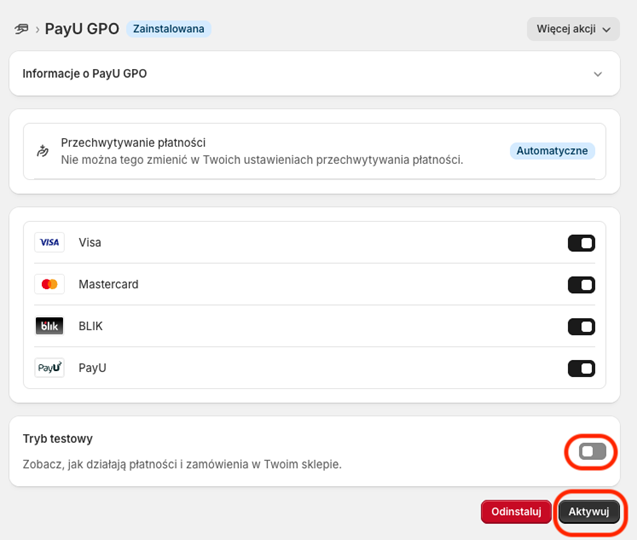Click the Mastercard logo icon

pyautogui.click(x=49, y=284)
